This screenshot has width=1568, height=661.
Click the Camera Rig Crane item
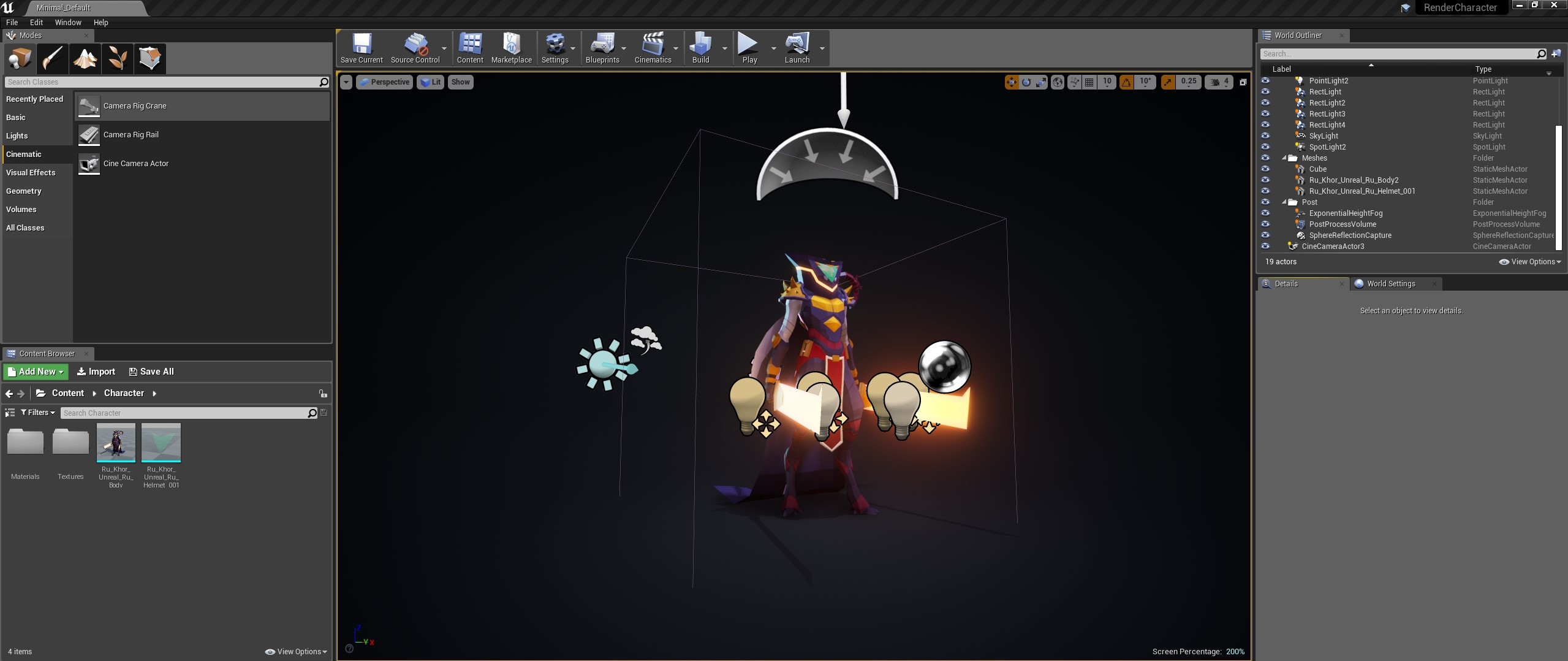(x=202, y=106)
